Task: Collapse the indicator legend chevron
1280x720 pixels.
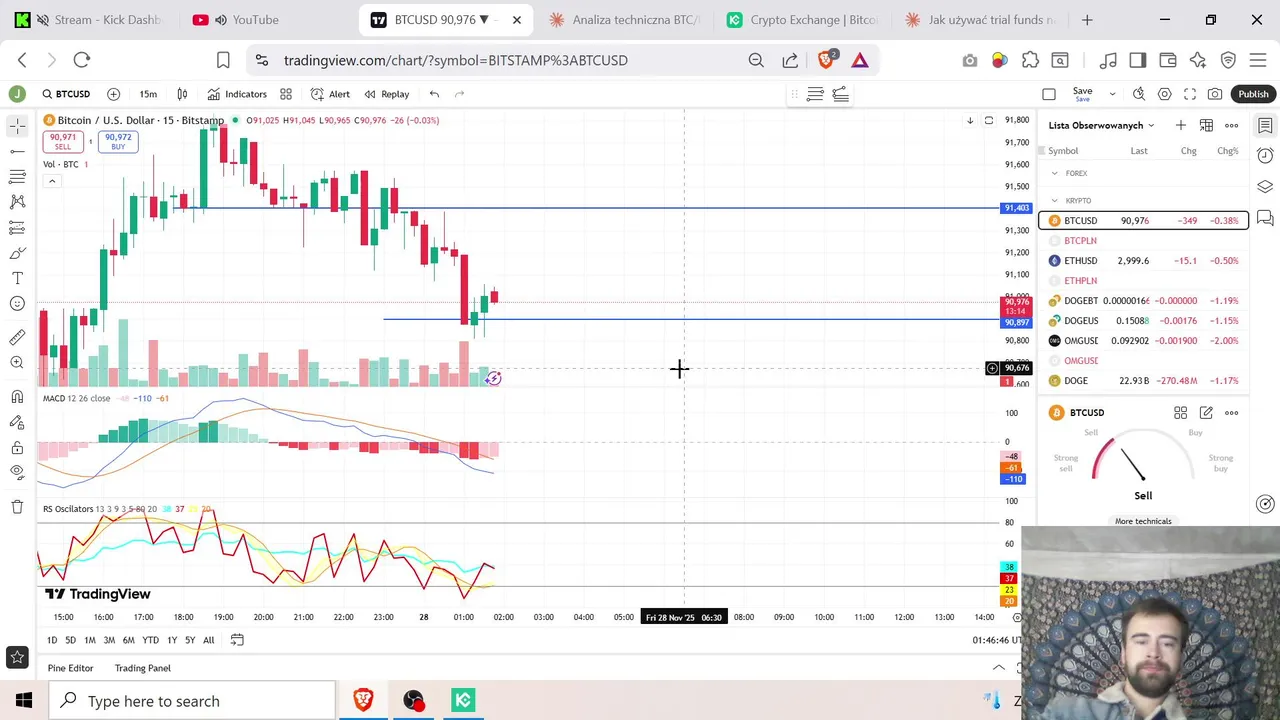Action: [52, 181]
